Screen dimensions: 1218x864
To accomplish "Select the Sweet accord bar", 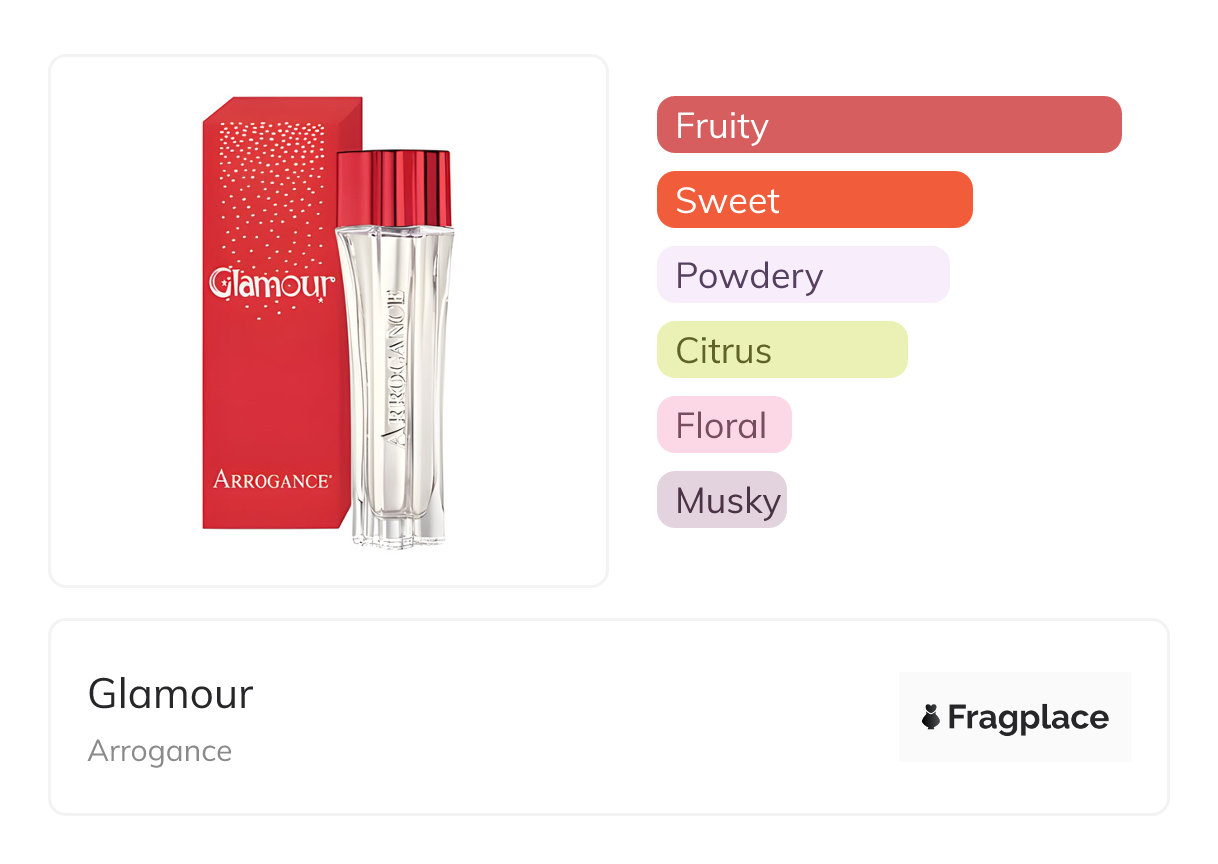I will [814, 200].
